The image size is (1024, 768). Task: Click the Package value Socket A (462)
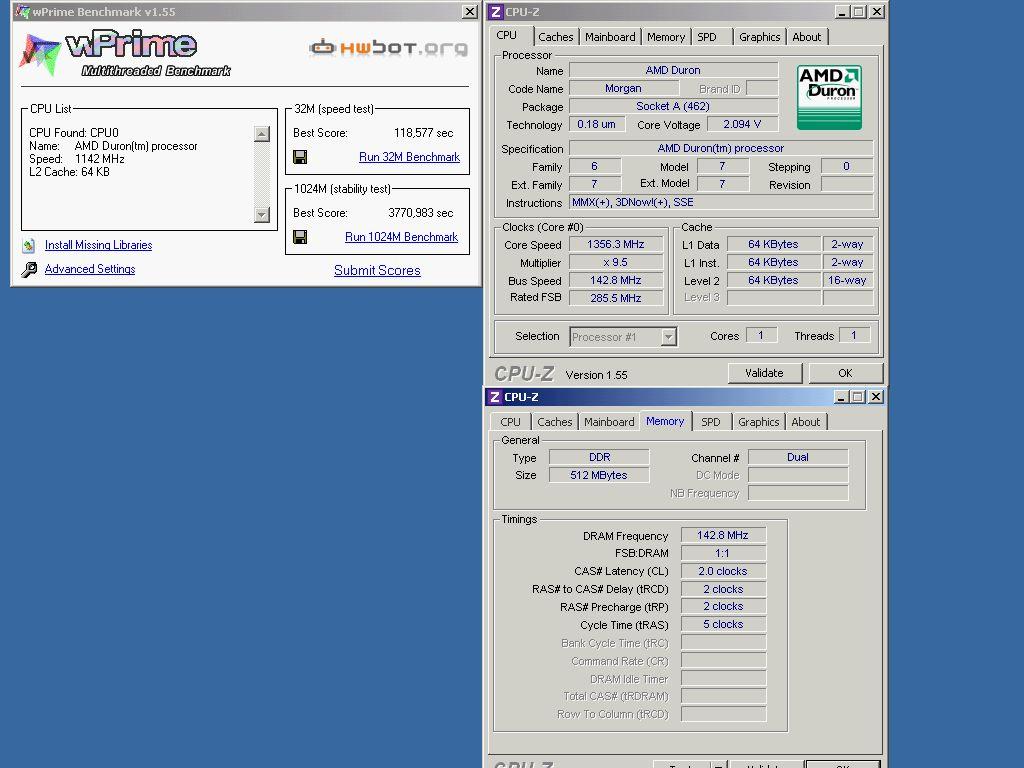(x=673, y=106)
